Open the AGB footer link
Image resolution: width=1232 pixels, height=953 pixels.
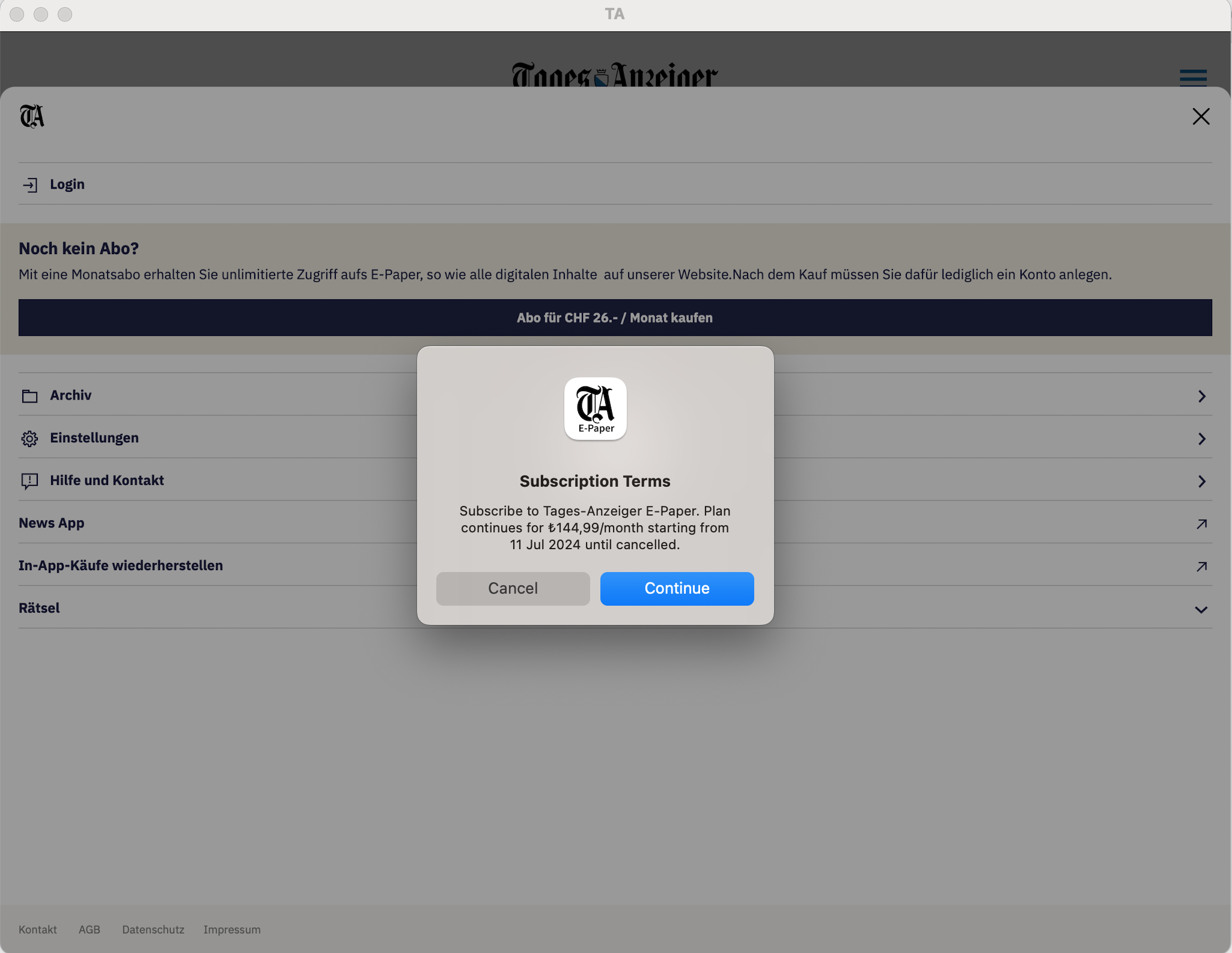point(90,930)
